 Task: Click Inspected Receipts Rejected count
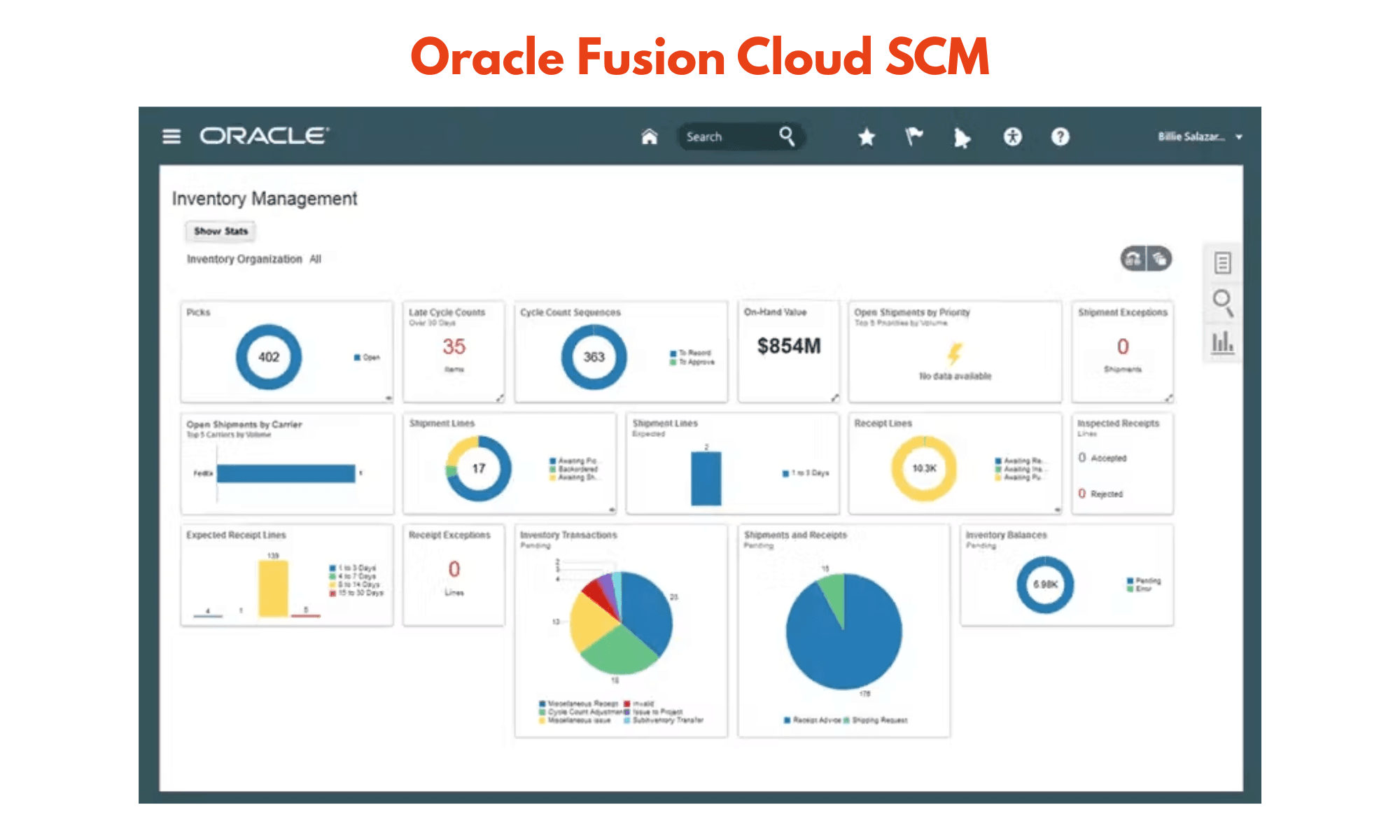click(1082, 493)
